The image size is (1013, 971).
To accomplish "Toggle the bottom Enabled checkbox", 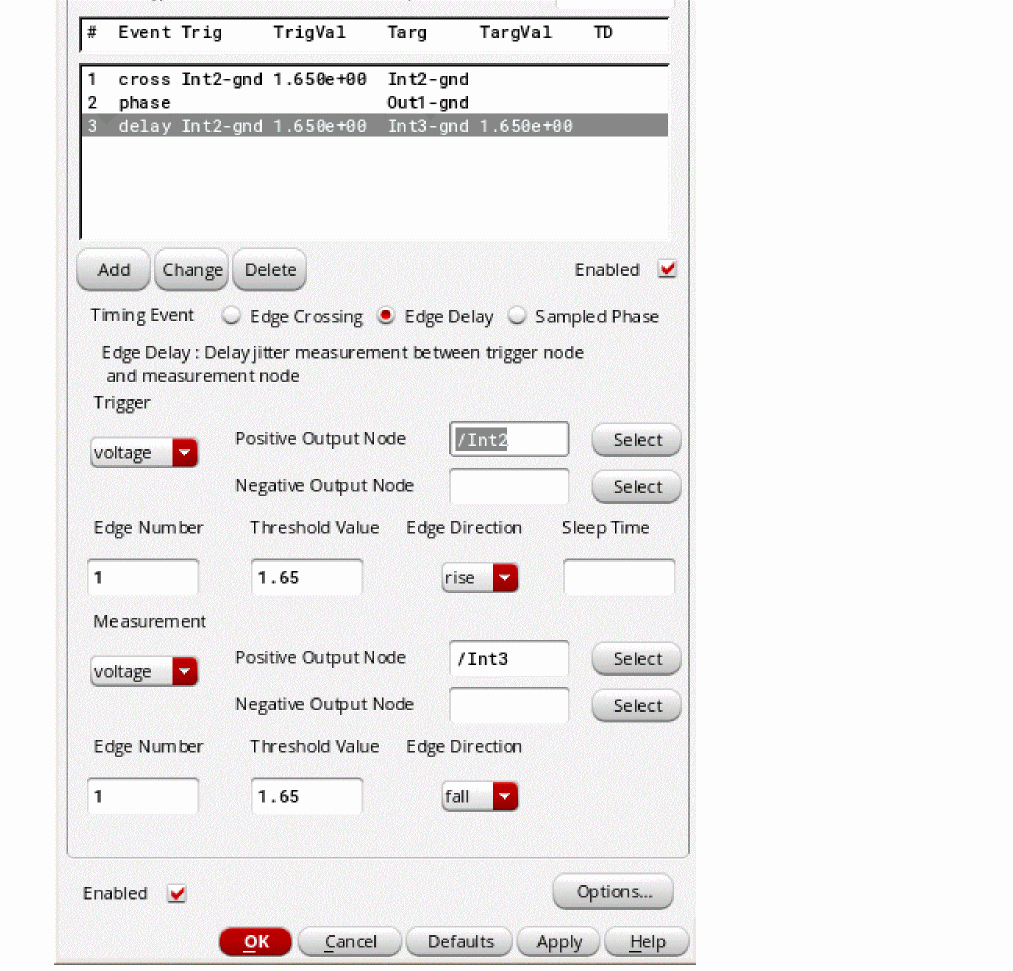I will click(176, 893).
